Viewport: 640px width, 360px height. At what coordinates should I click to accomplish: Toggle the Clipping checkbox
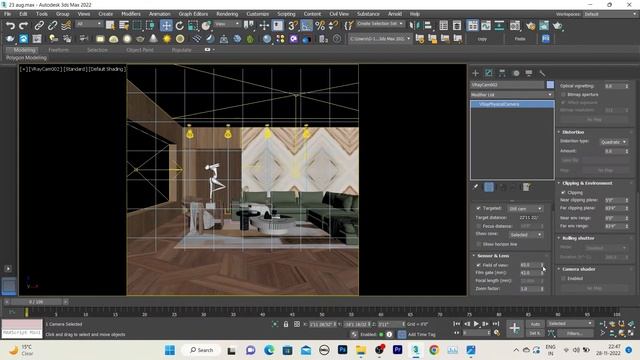[563, 192]
